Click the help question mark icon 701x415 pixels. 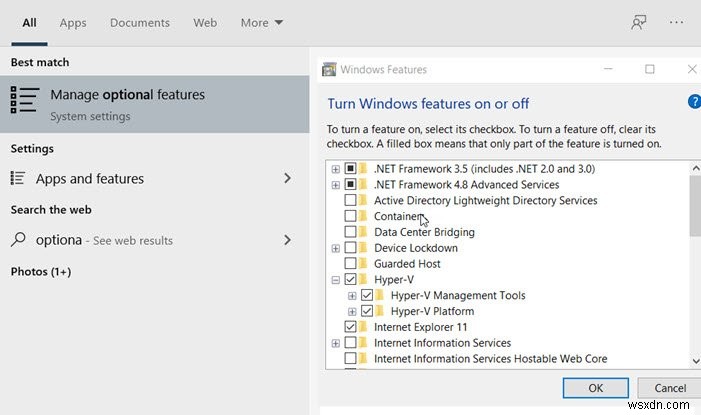click(694, 102)
